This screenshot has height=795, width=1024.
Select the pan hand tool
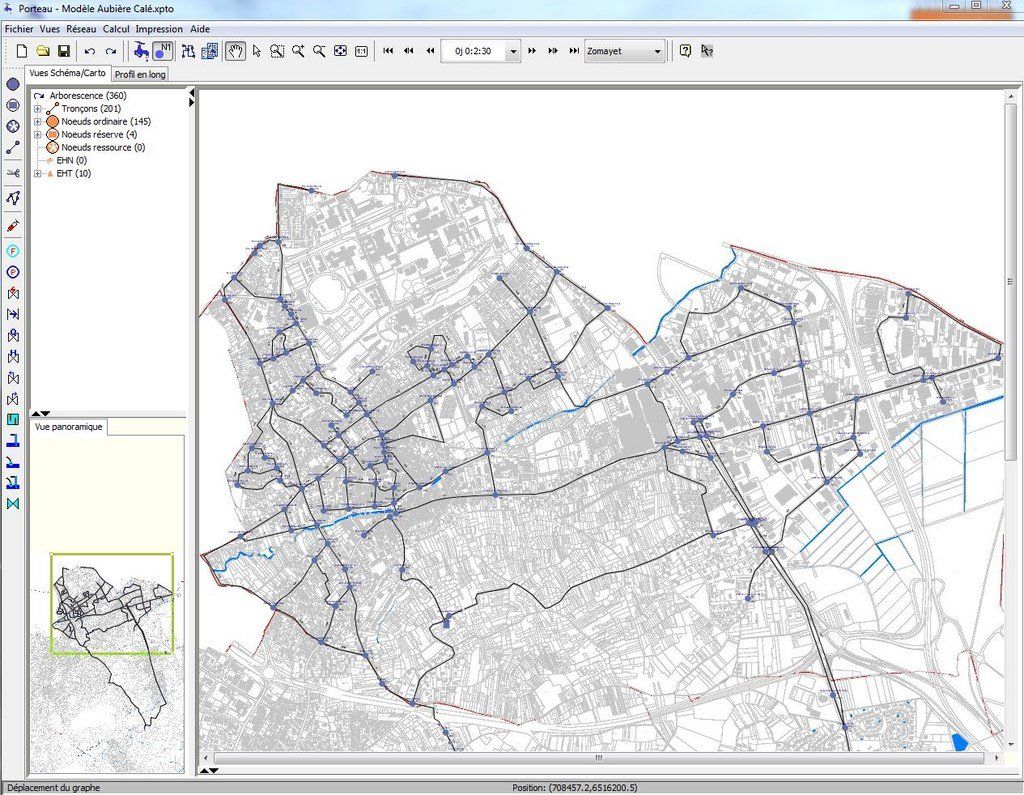pos(236,51)
